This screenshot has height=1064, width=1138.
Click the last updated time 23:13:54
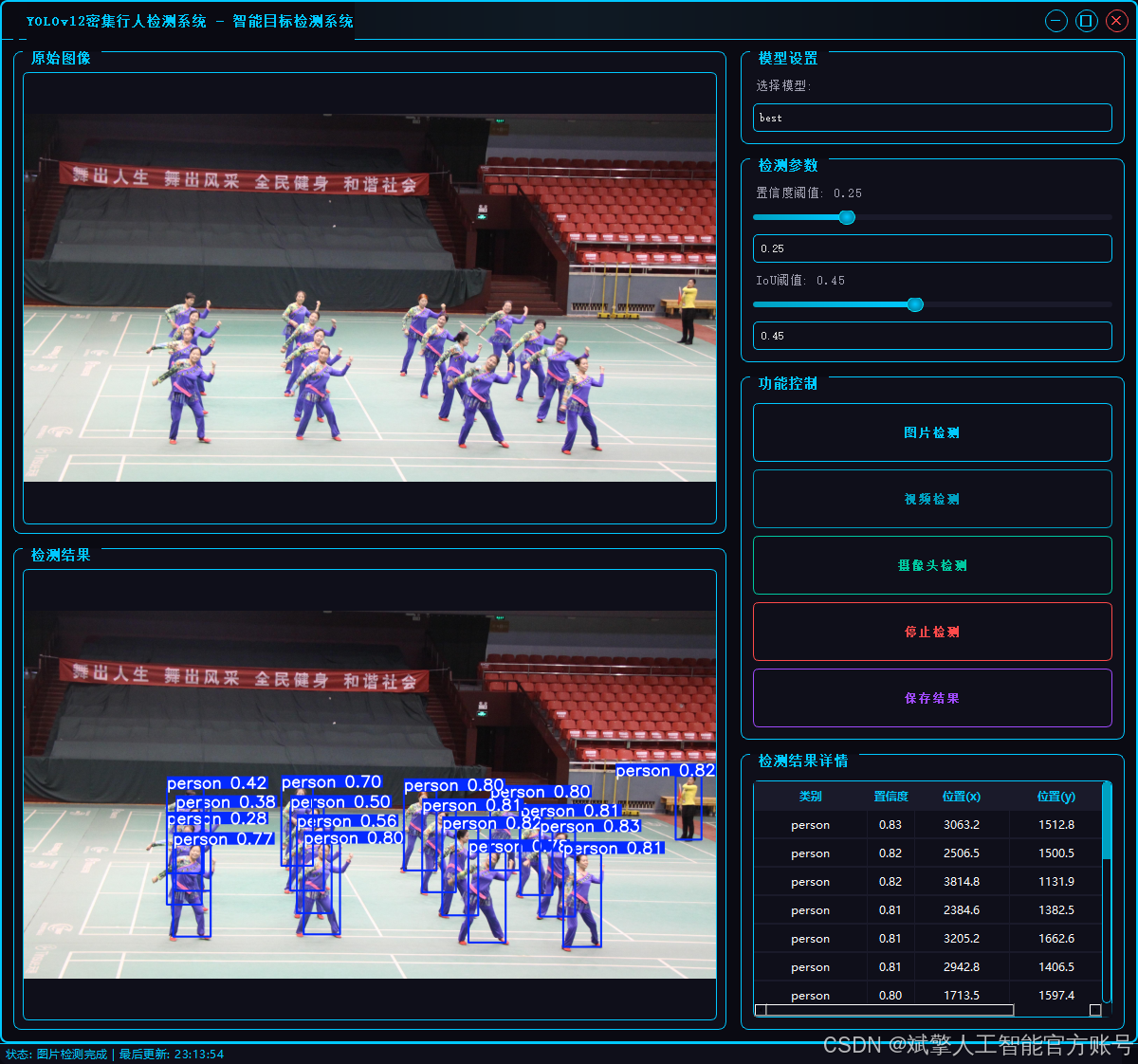[197, 1054]
